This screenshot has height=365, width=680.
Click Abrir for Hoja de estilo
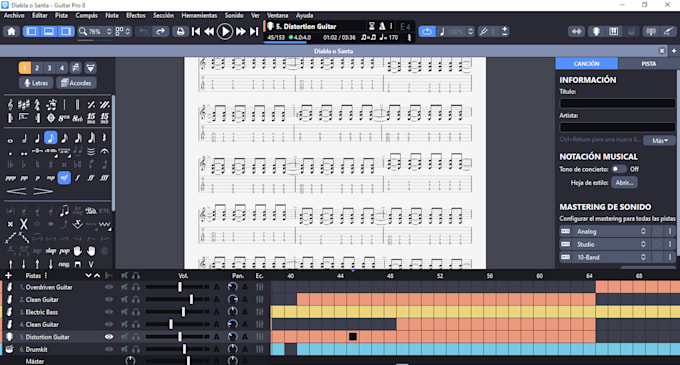coord(624,182)
